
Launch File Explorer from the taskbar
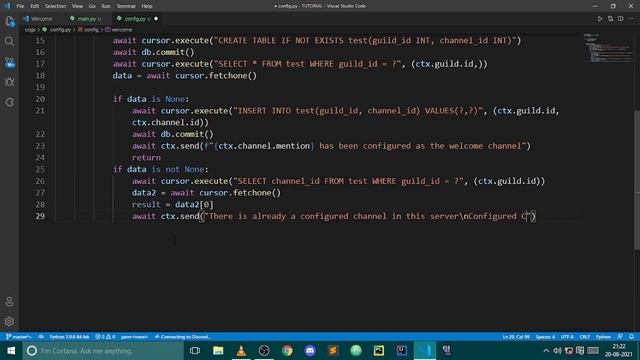pyautogui.click(x=218, y=351)
